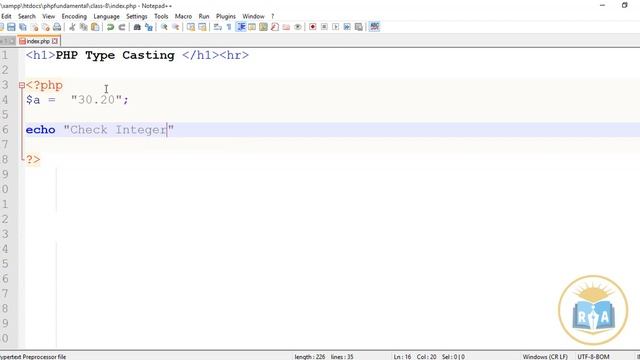Restore down the Notepad++ window

[624, 5]
